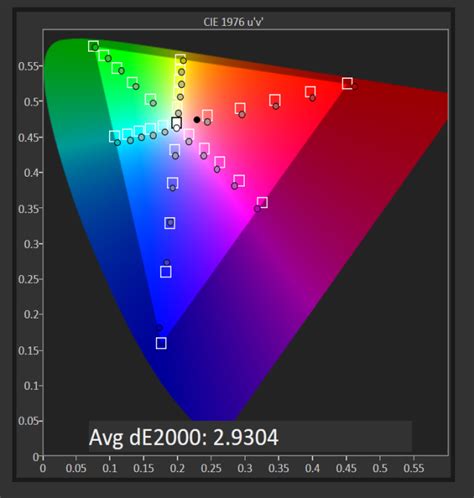The height and width of the screenshot is (498, 474).
Task: Click the 0.25 label on the horizontal axis
Action: click(211, 468)
